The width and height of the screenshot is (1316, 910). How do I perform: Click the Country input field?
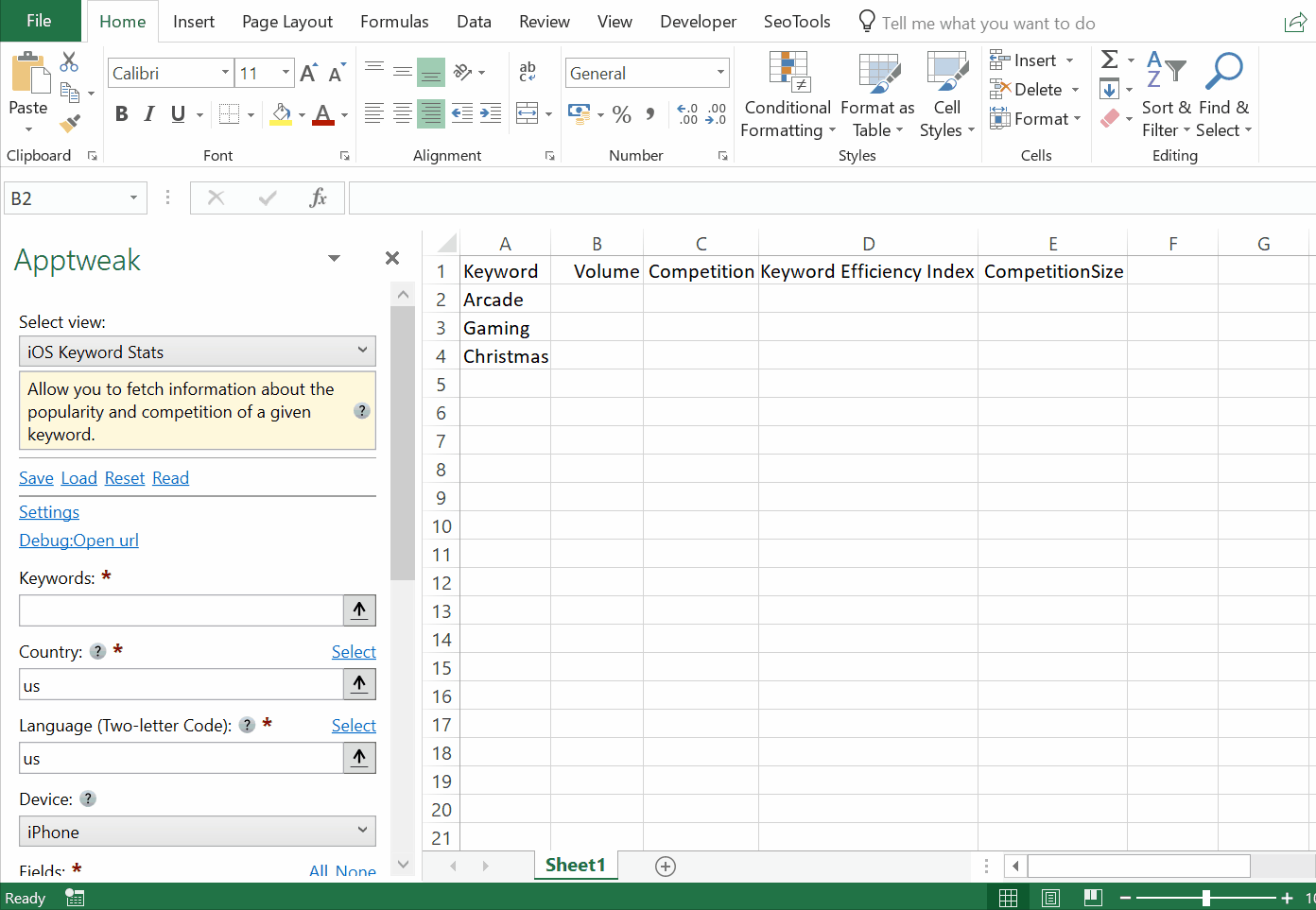point(181,685)
